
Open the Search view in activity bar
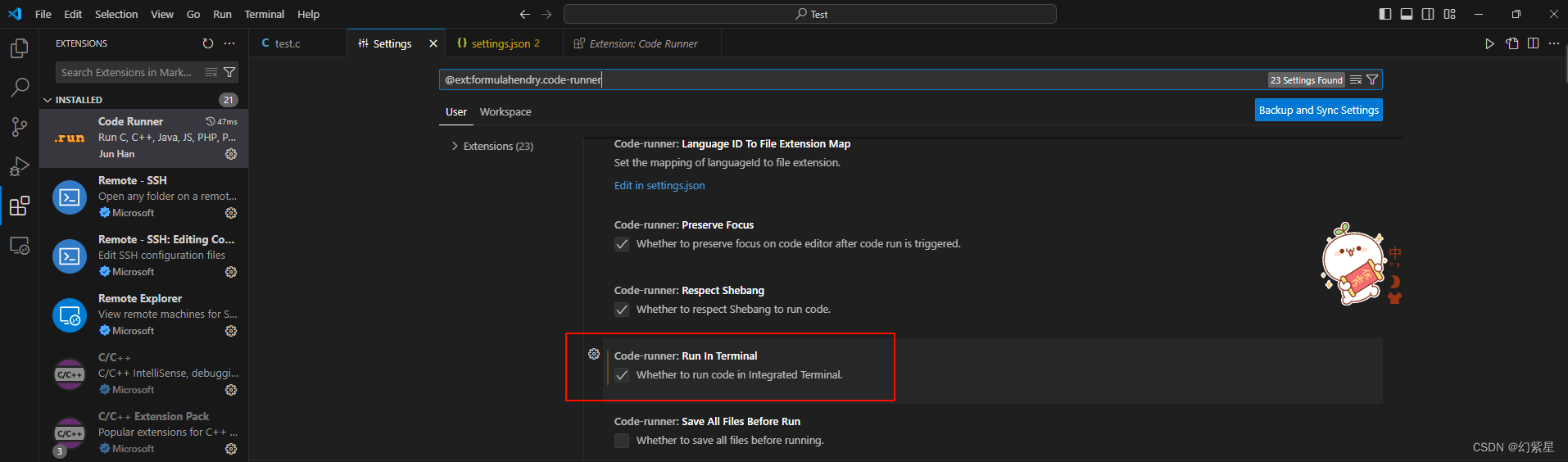19,88
